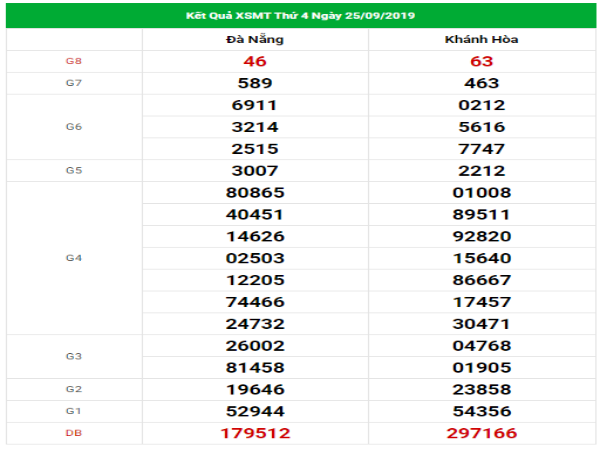This screenshot has width=600, height=450.
Task: Click the Đà Nẵng column header
Action: (x=256, y=39)
